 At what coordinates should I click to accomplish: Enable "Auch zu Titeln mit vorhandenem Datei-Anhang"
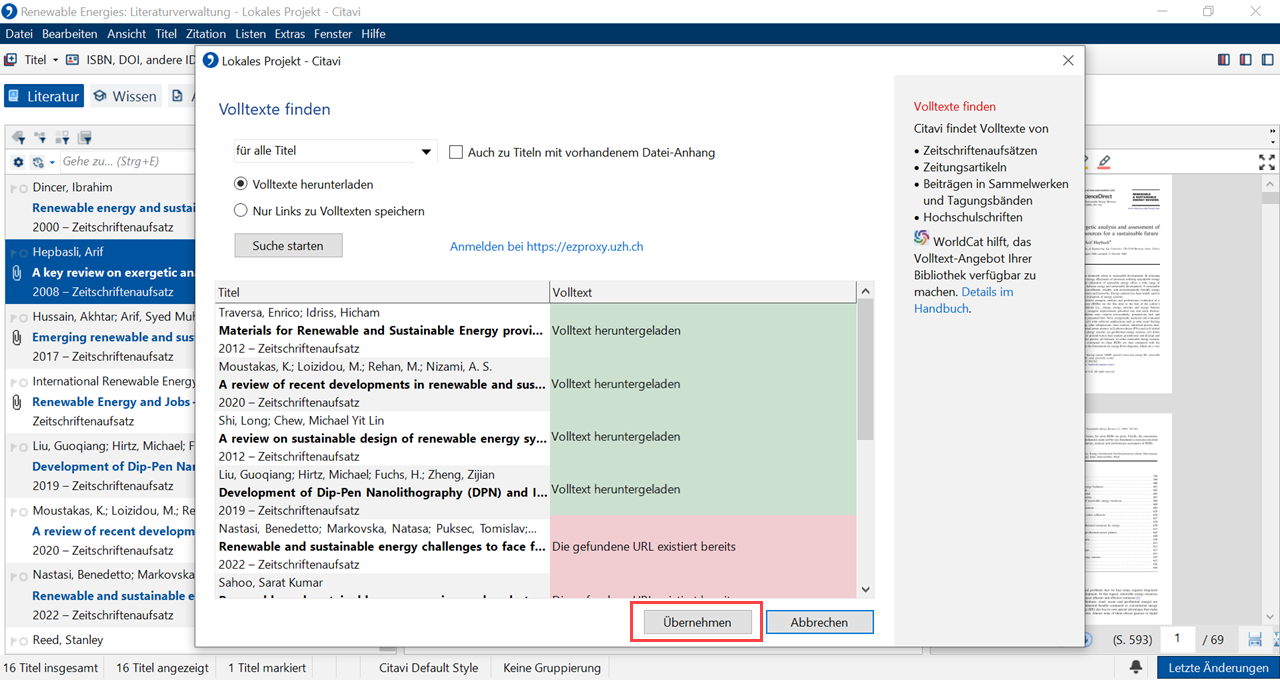coord(456,152)
